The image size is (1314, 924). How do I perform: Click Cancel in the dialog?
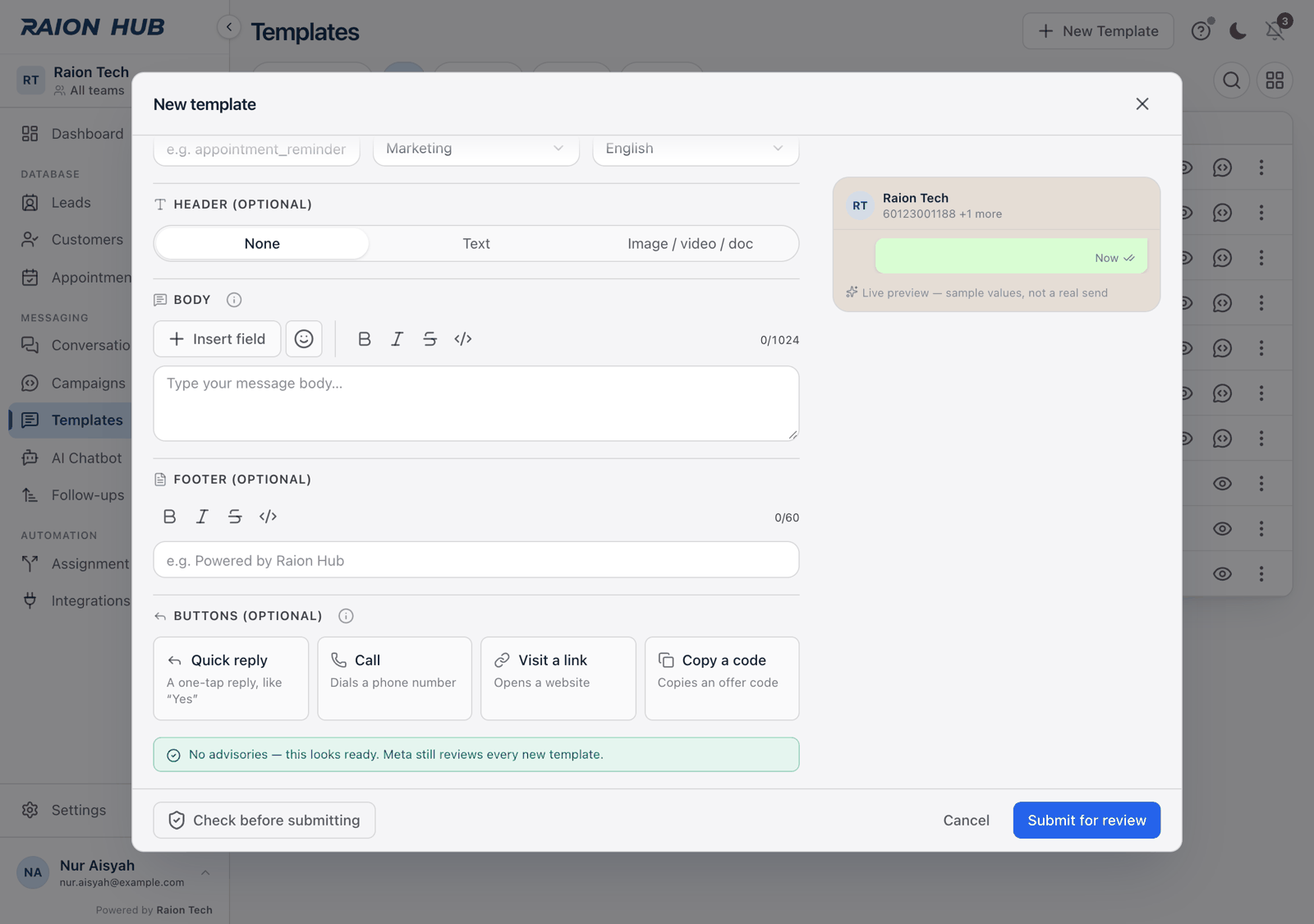click(966, 821)
